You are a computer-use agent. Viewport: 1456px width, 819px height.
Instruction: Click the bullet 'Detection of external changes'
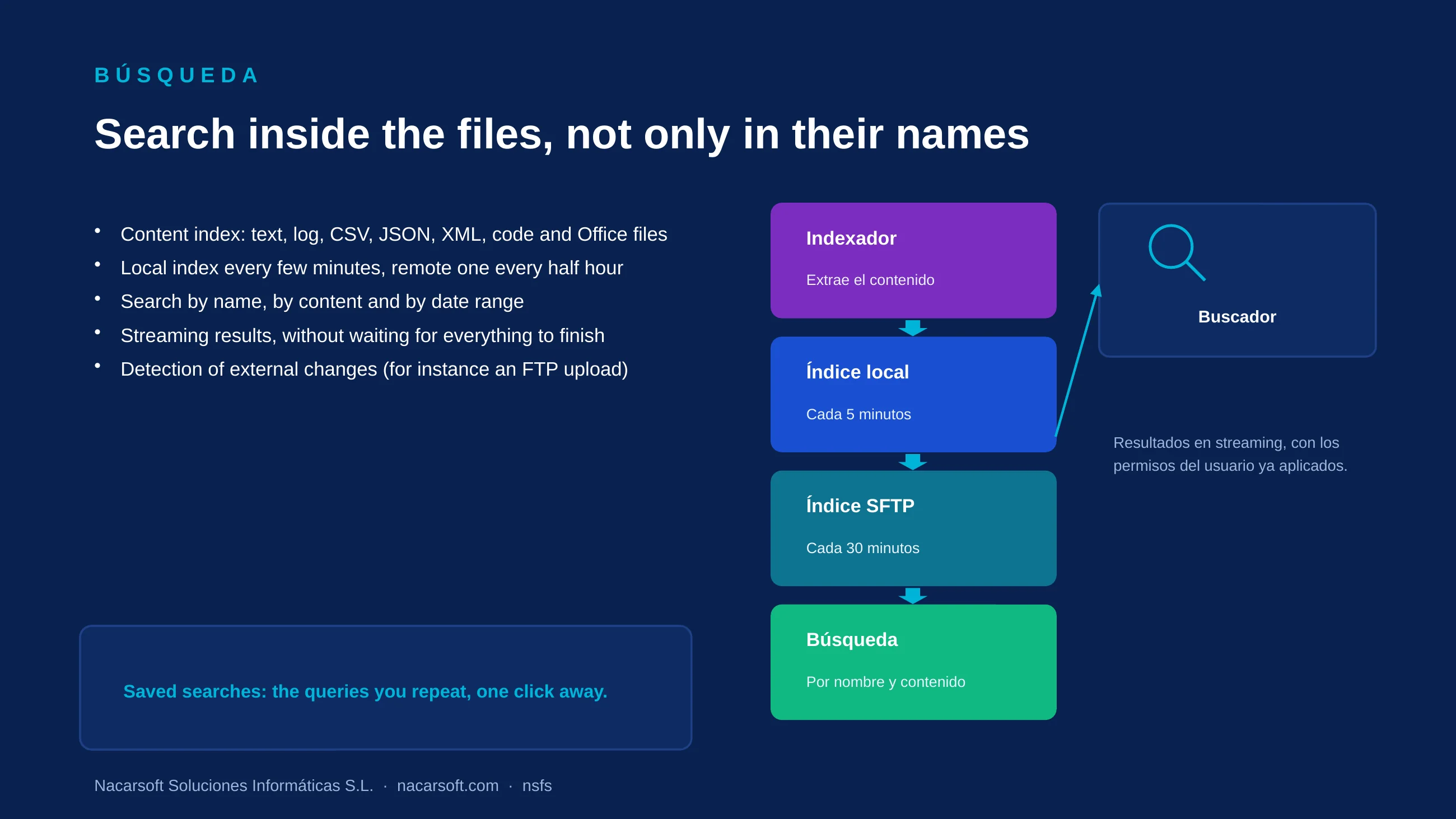pyautogui.click(x=374, y=369)
